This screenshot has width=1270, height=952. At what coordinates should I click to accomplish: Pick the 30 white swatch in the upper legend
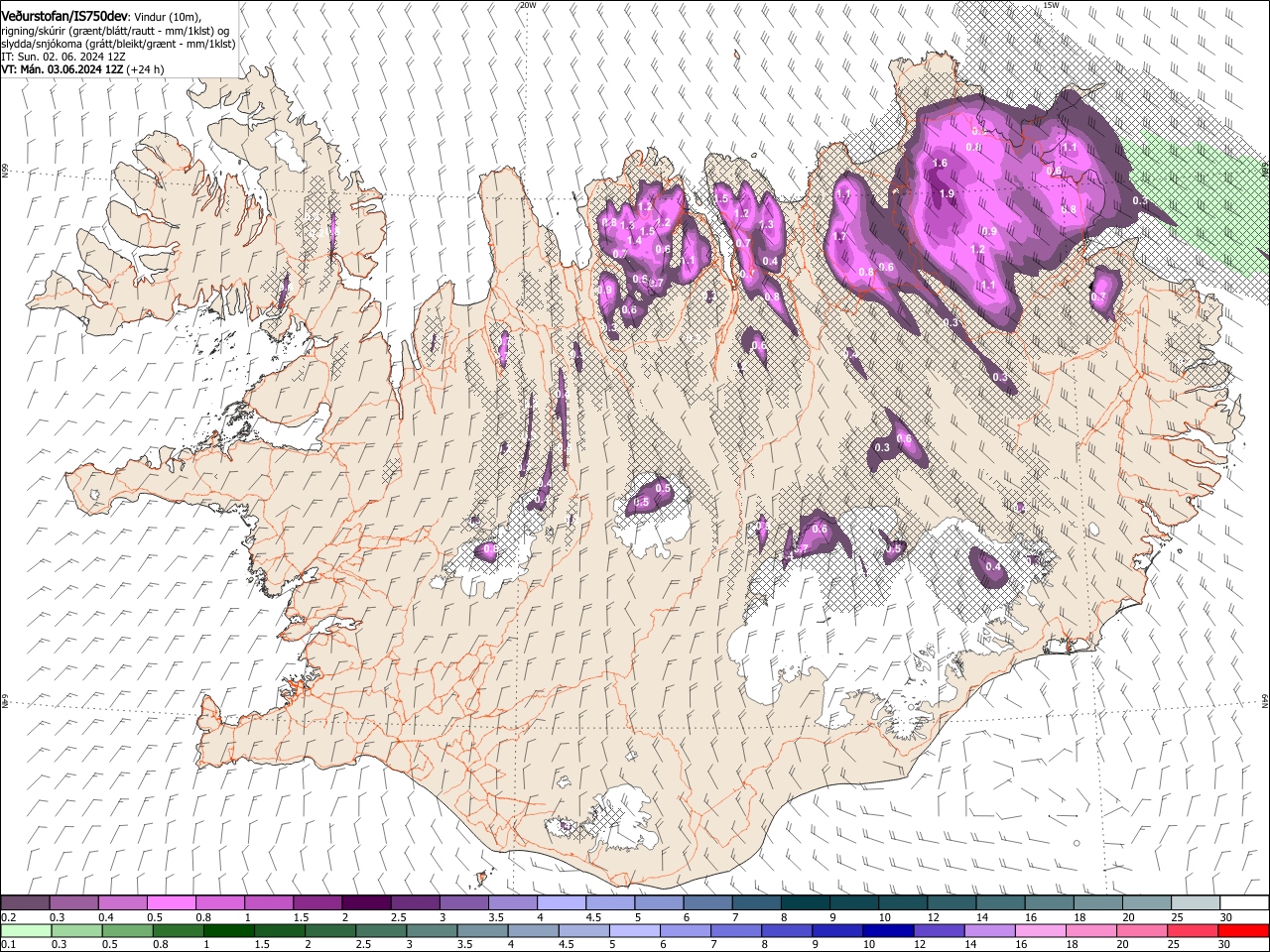click(x=1244, y=902)
